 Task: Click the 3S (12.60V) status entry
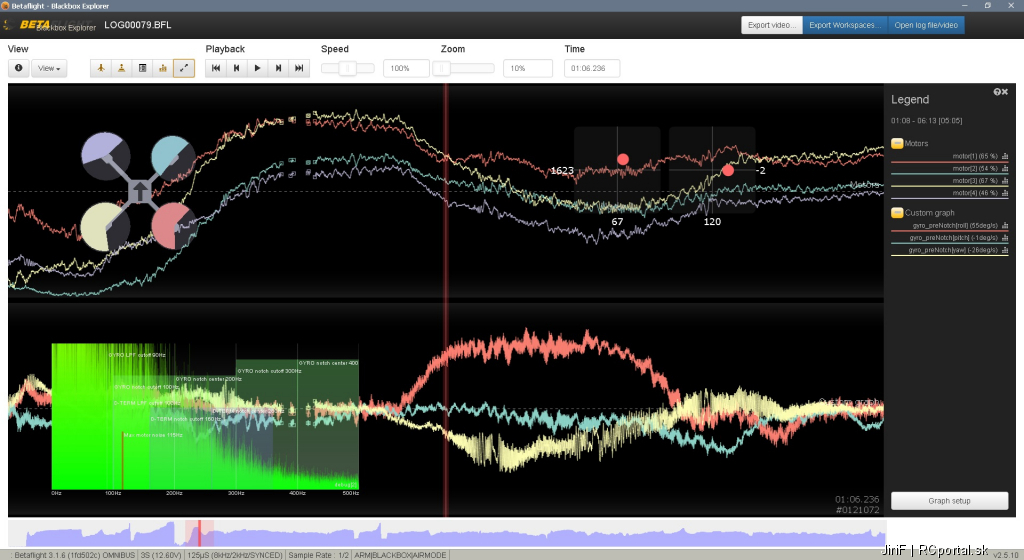(x=160, y=555)
